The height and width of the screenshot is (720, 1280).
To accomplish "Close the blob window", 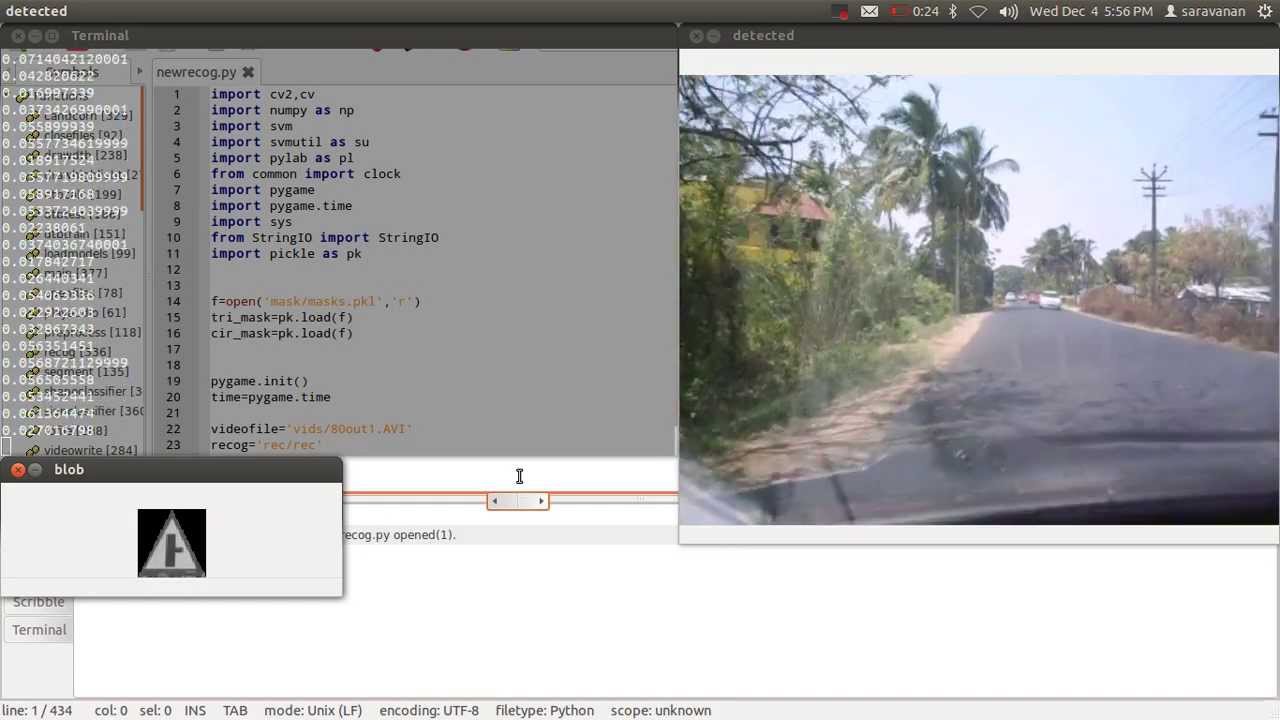I will [18, 469].
